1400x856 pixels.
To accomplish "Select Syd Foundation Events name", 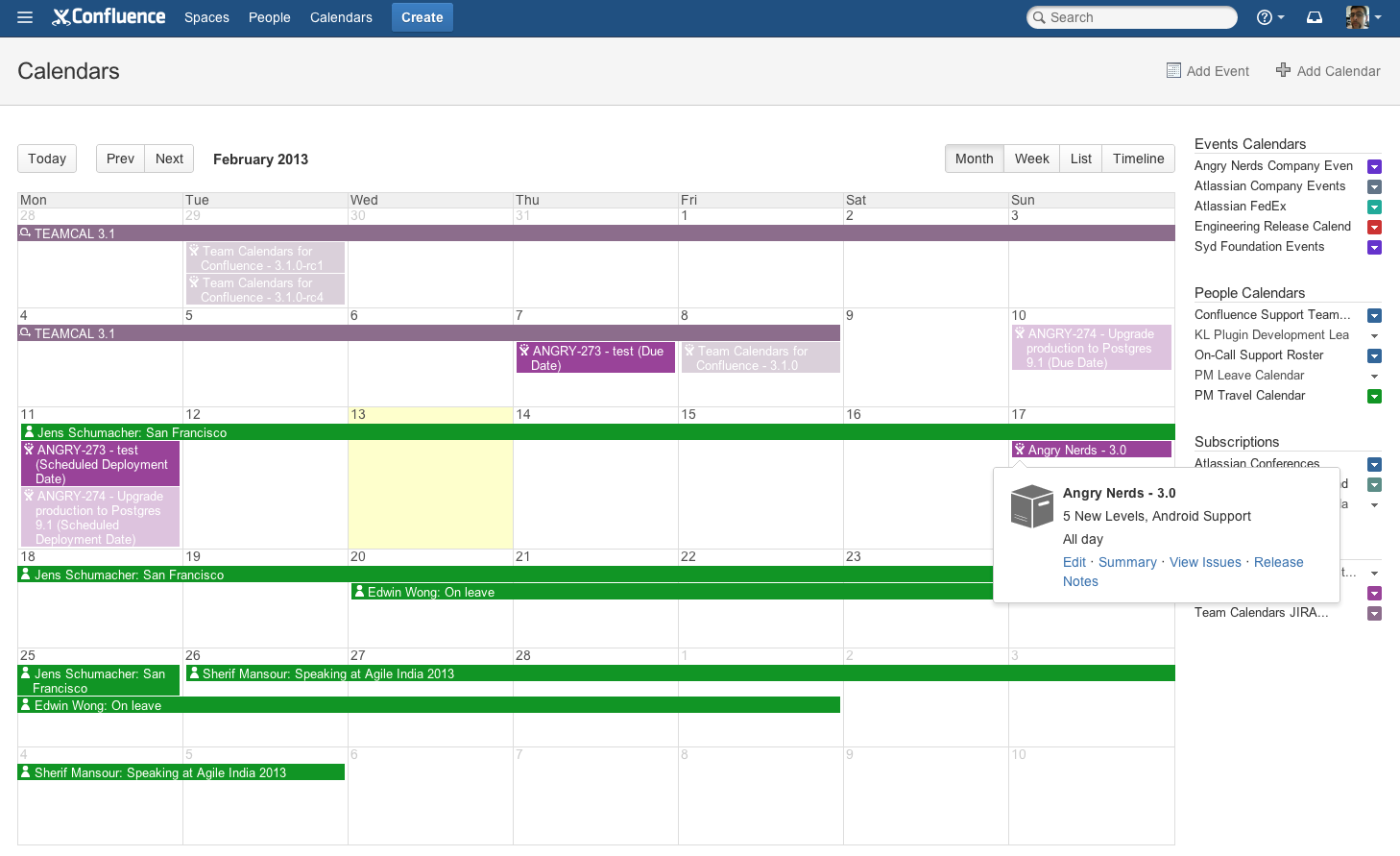I will click(x=1259, y=246).
